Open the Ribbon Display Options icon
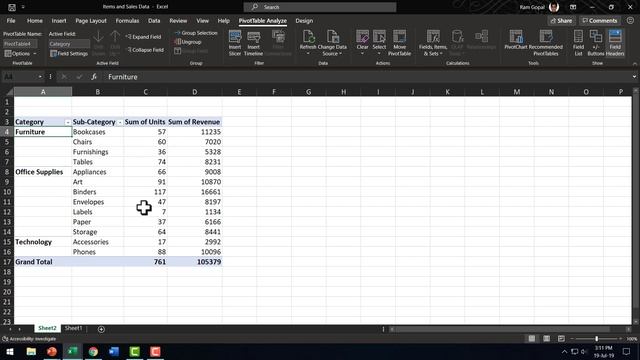This screenshot has height=360, width=640. click(573, 7)
